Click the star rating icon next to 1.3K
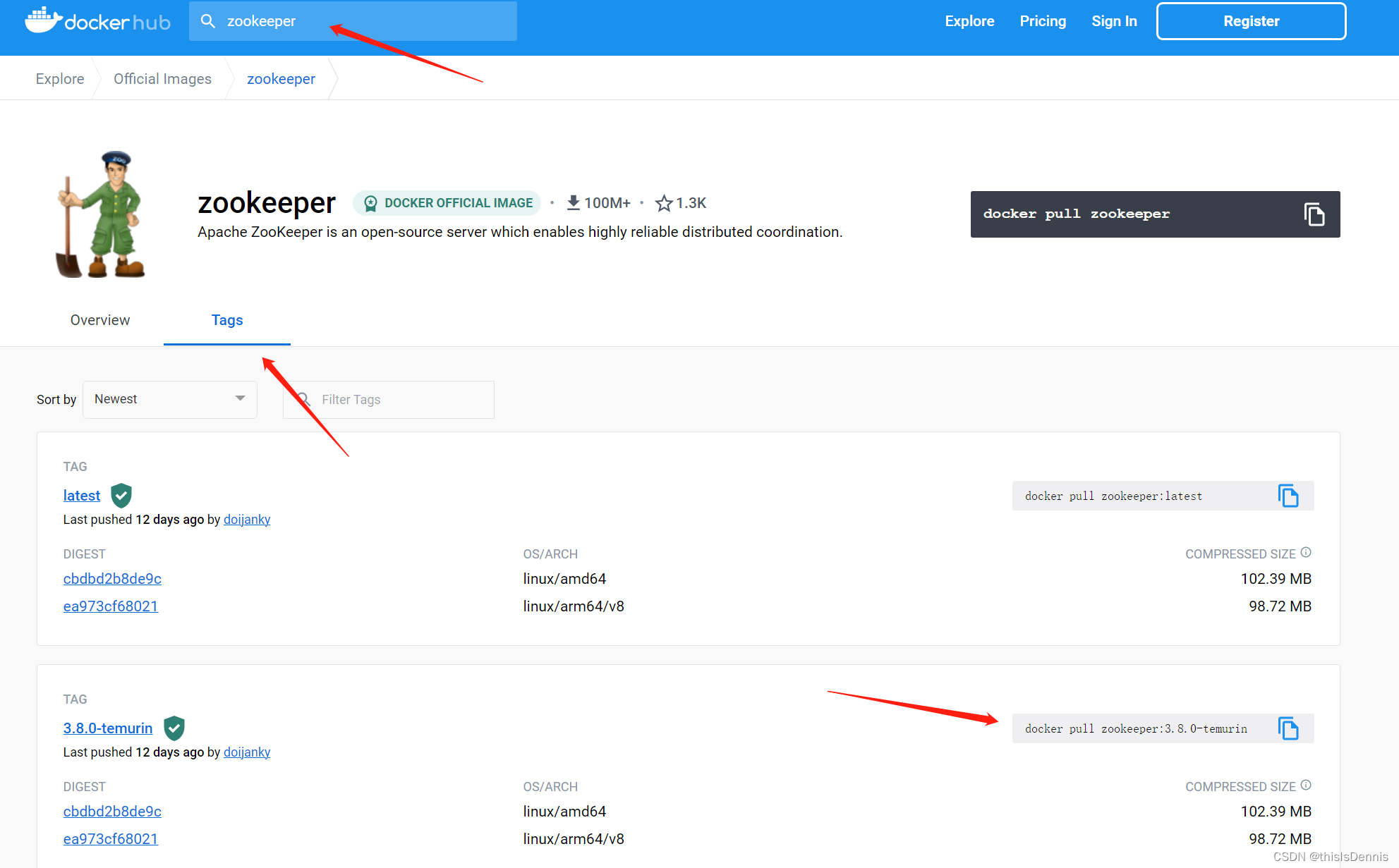This screenshot has height=868, width=1399. [664, 203]
